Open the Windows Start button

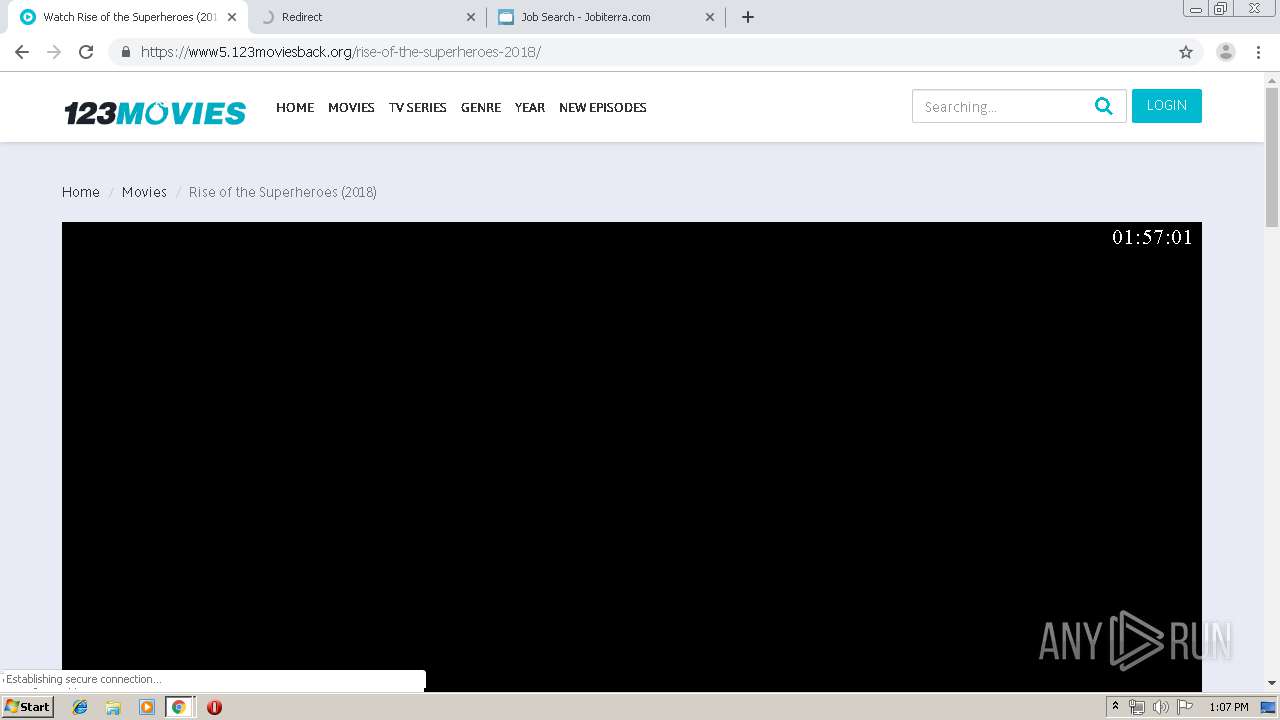(28, 707)
